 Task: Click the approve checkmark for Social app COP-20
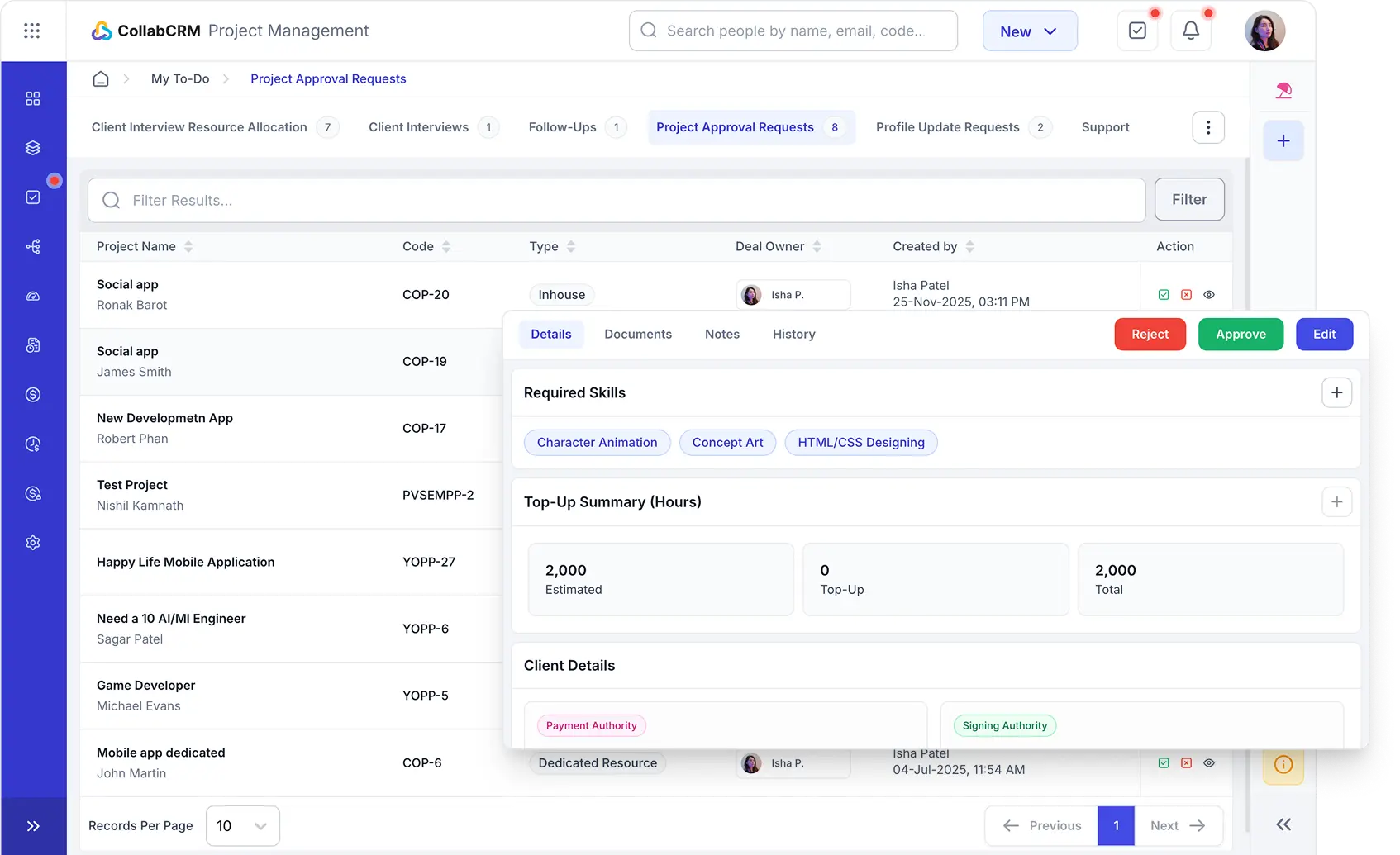click(x=1164, y=295)
